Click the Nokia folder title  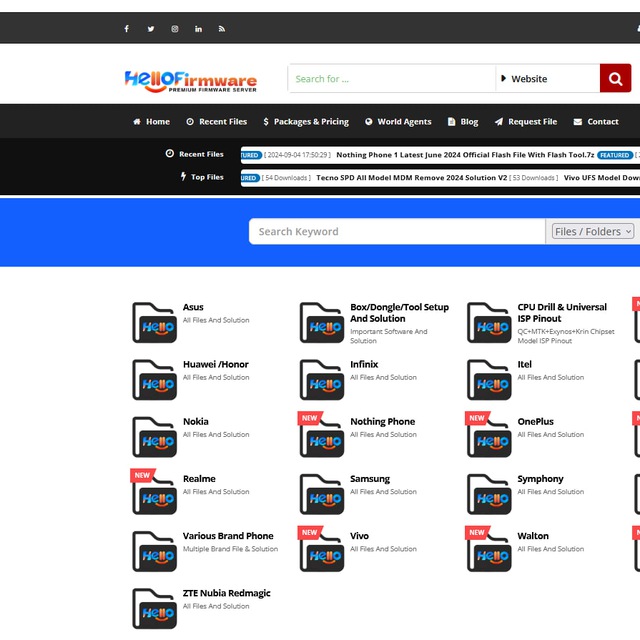196,421
